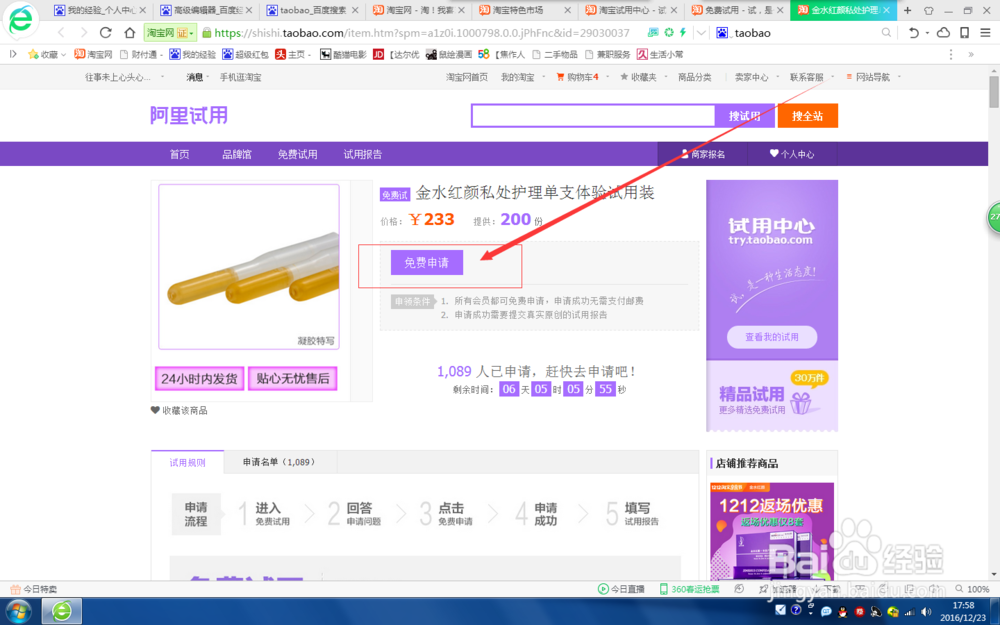The height and width of the screenshot is (625, 1000).
Task: Select the 申请名单（1,089）tab
Action: click(280, 462)
